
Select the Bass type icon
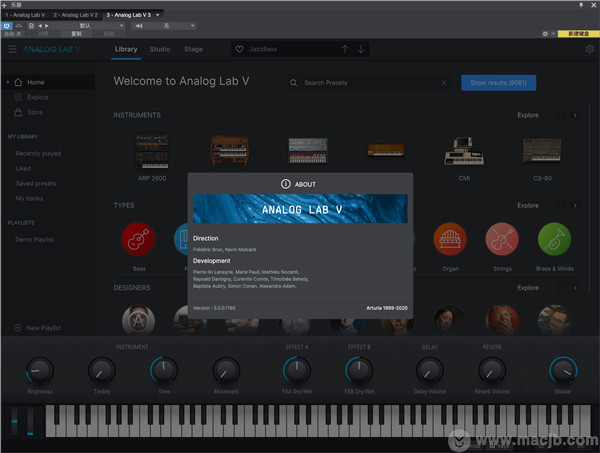(x=138, y=240)
